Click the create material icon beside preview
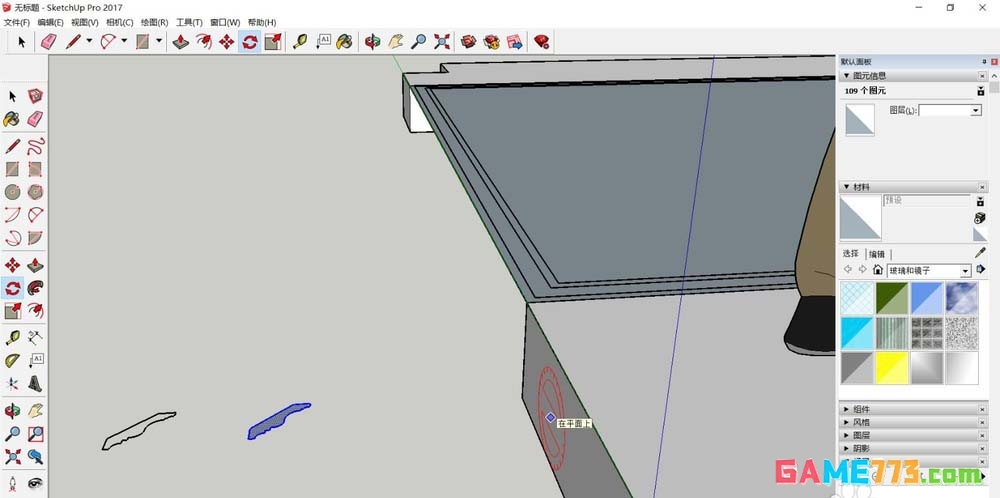 point(980,218)
